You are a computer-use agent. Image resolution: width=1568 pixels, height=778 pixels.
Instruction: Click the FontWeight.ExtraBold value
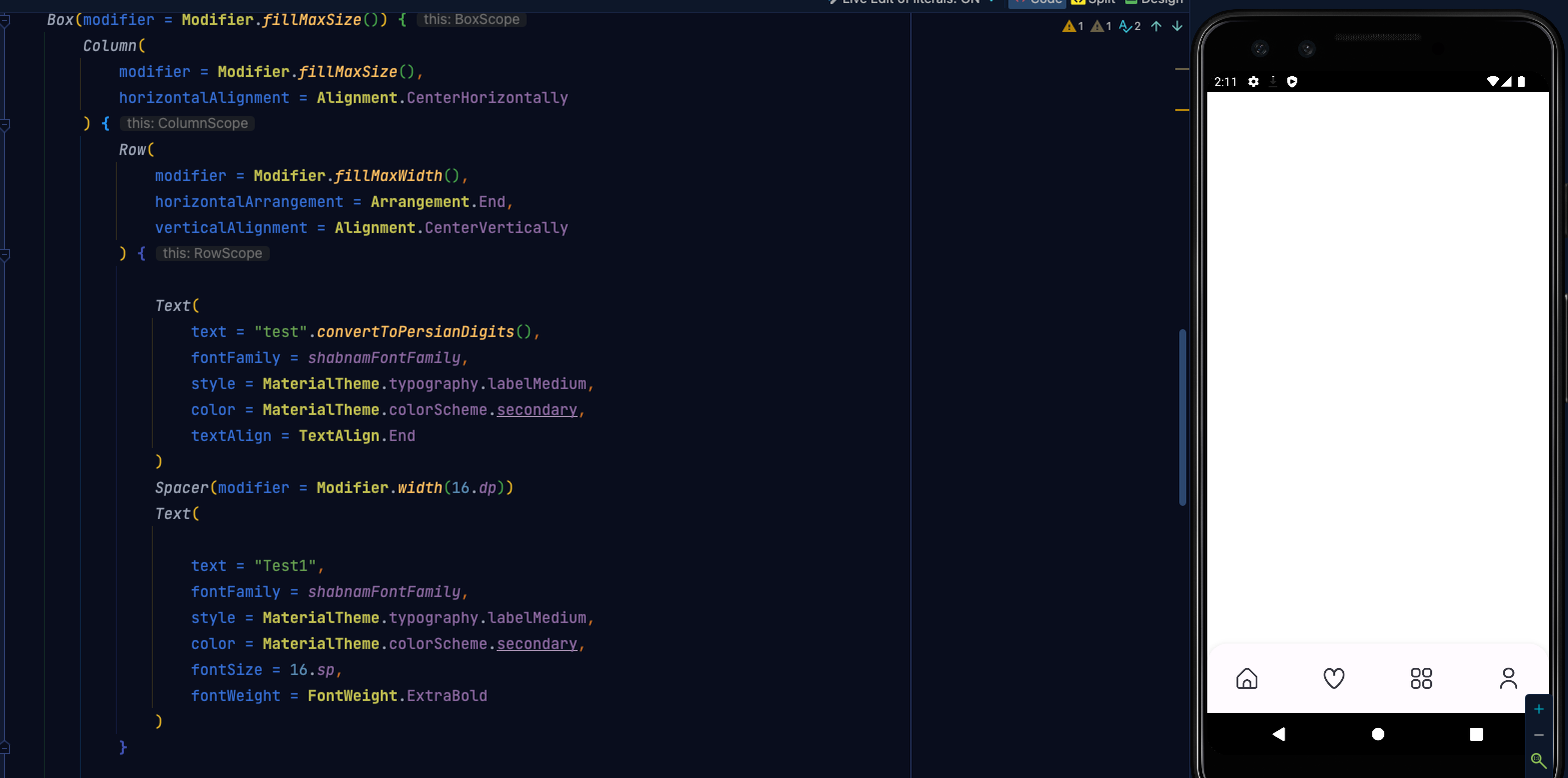397,696
